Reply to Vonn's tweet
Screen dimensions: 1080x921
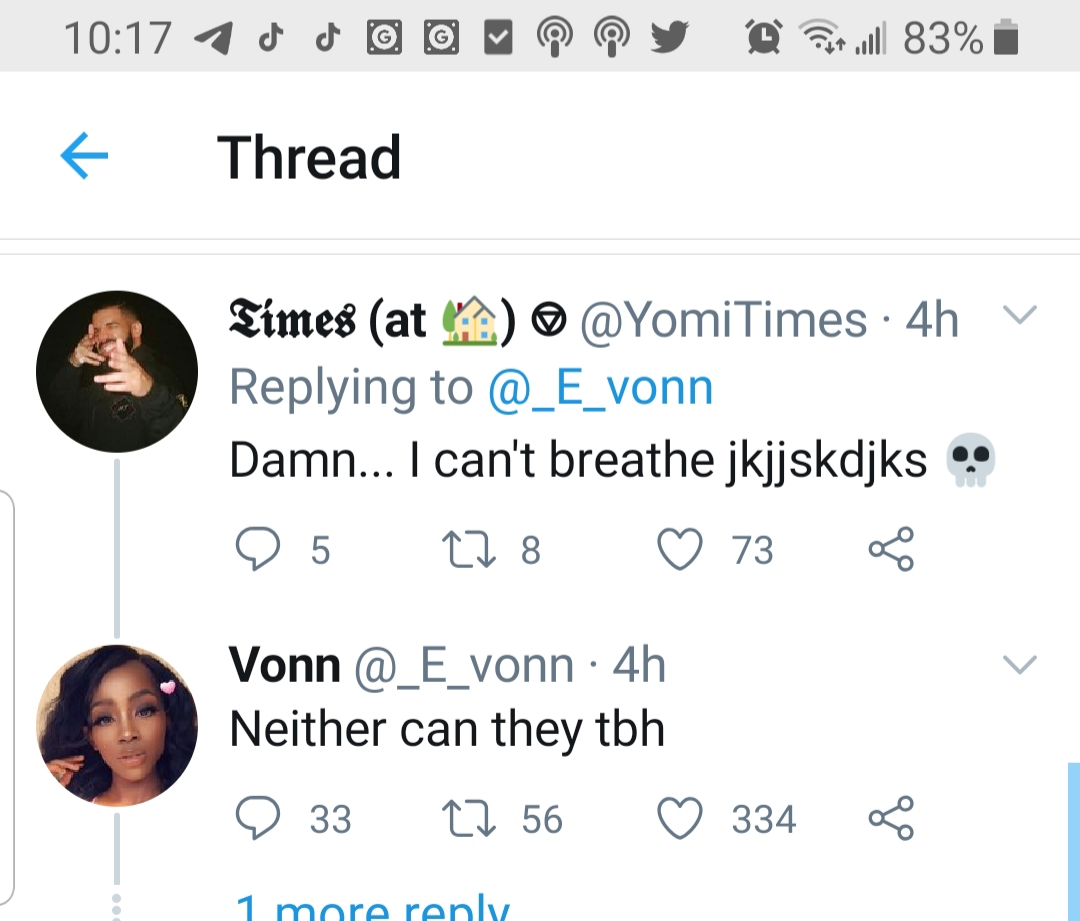point(257,819)
